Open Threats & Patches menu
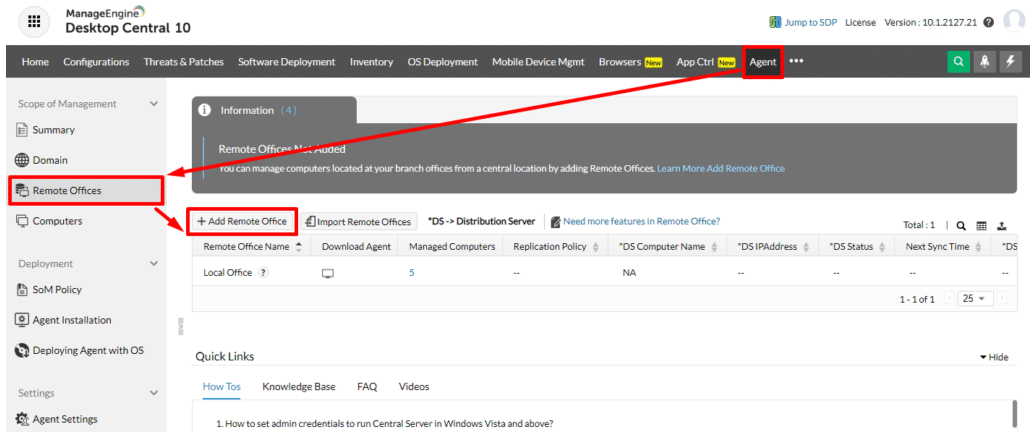This screenshot has width=1036, height=436. [184, 61]
